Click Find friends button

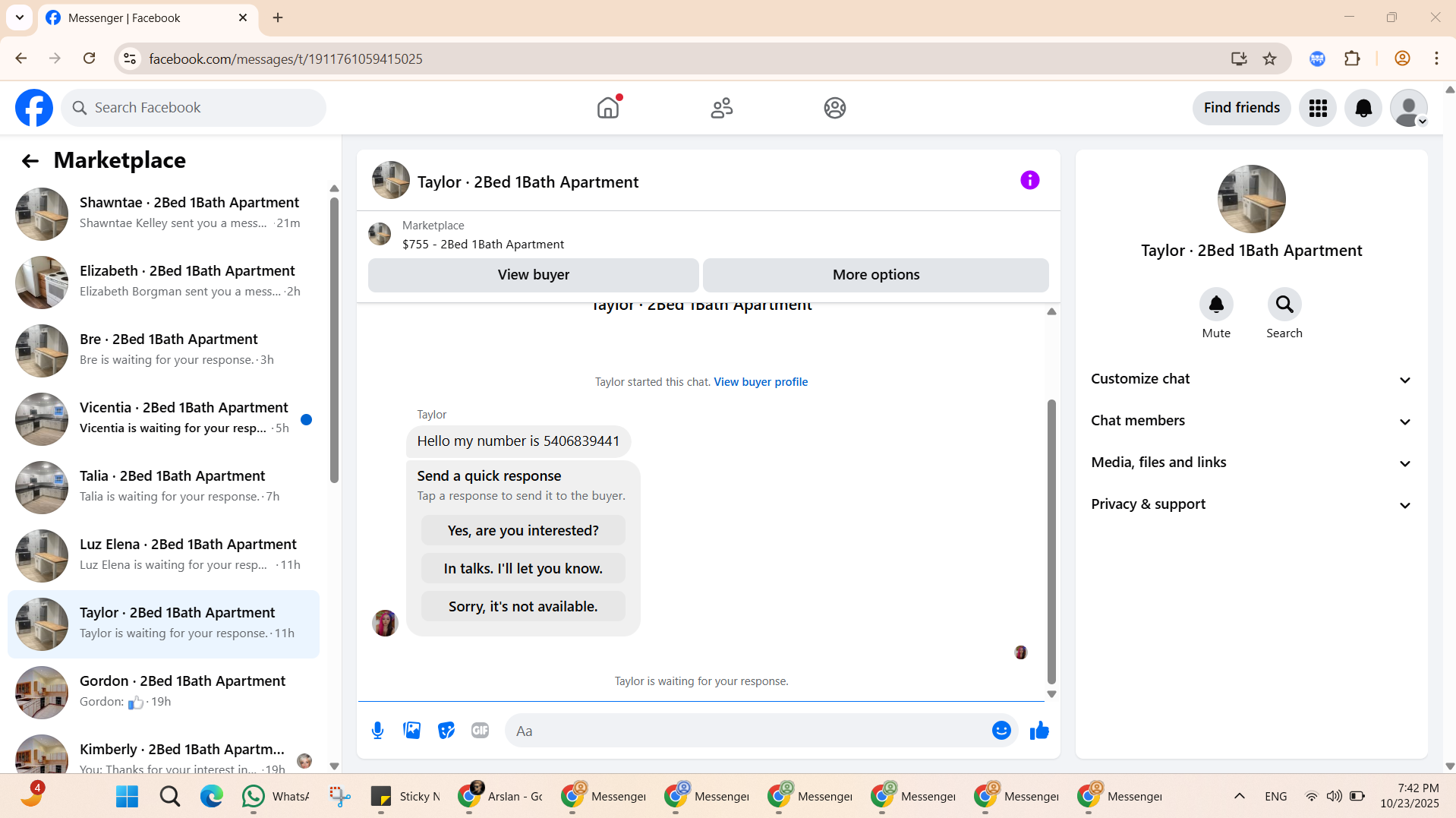pos(1241,108)
